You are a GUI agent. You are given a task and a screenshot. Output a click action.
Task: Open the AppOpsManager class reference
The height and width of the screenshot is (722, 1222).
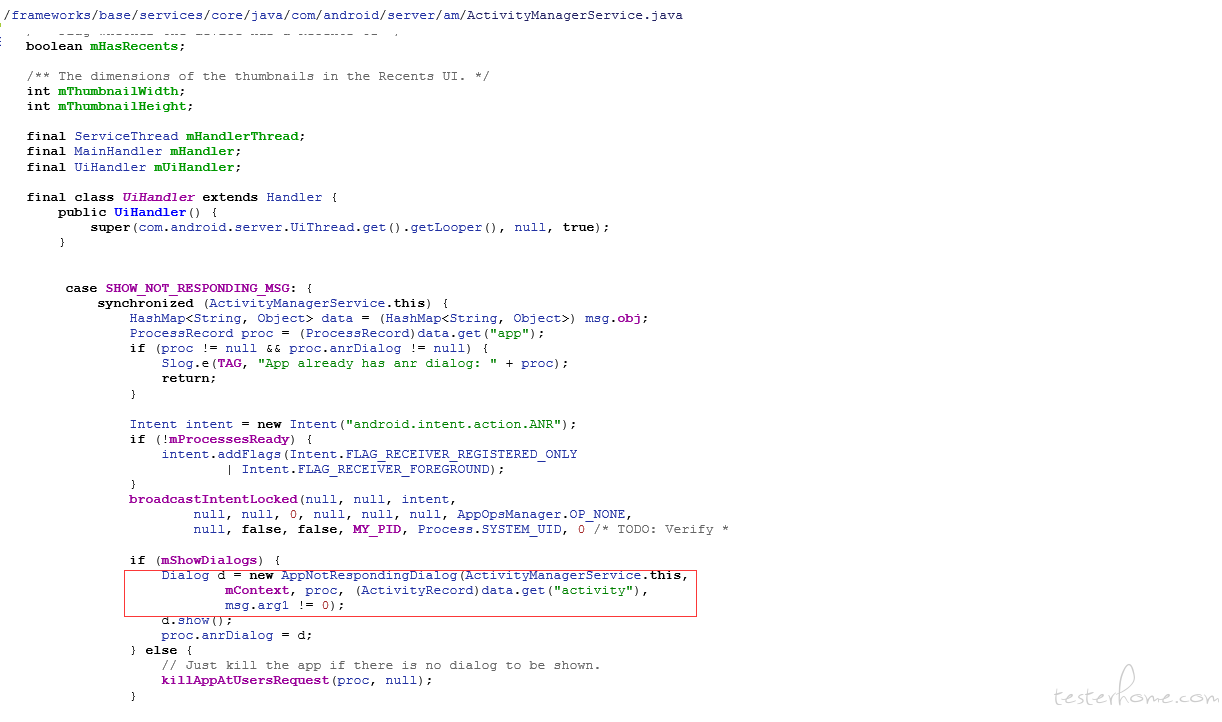pos(510,514)
